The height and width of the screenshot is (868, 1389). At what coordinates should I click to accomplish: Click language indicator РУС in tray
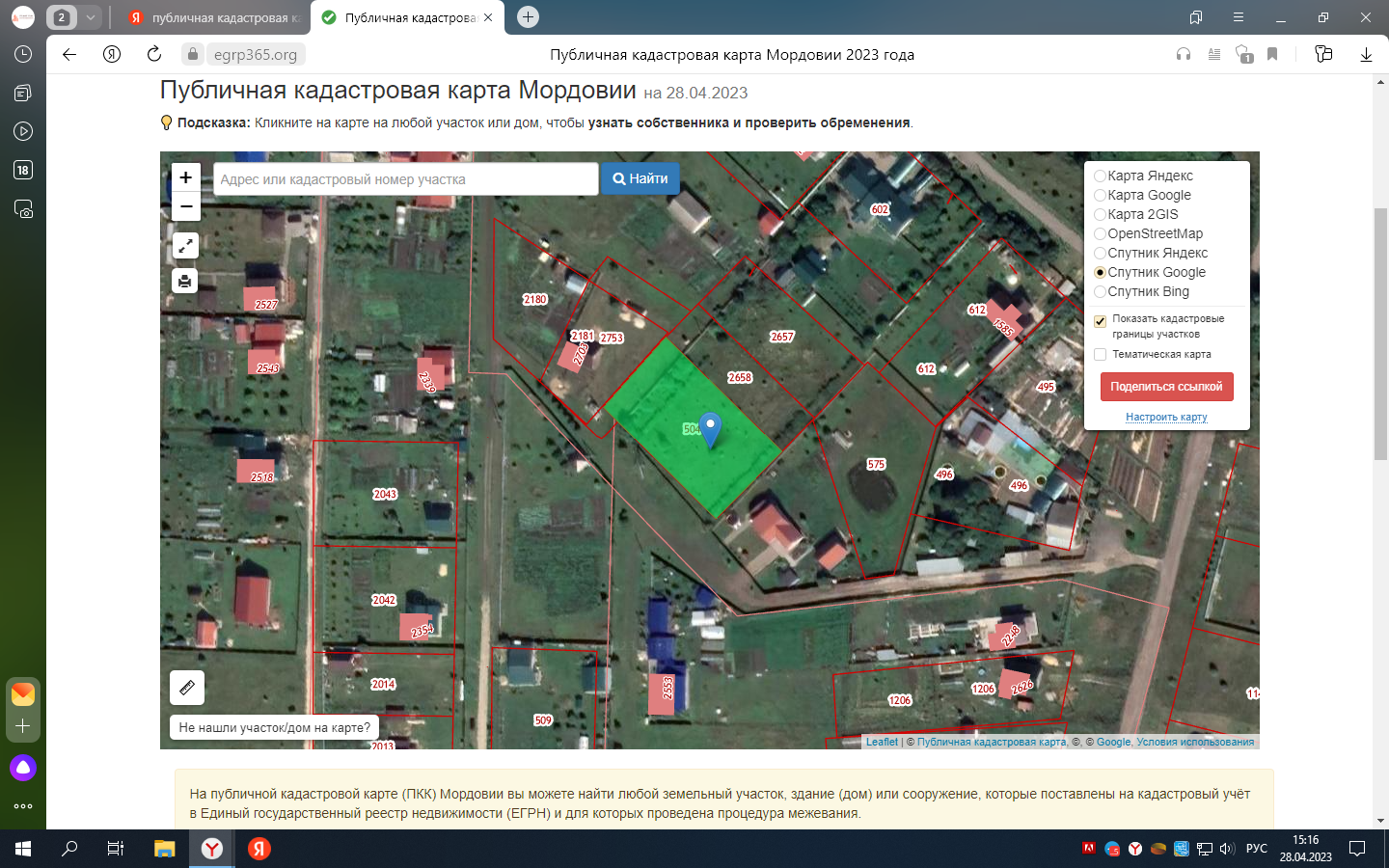(1256, 849)
